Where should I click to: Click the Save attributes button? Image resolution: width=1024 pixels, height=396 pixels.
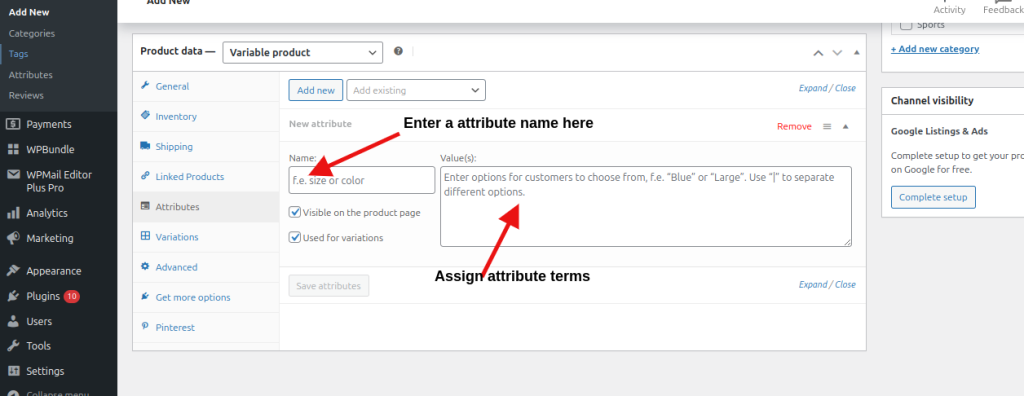pos(328,286)
